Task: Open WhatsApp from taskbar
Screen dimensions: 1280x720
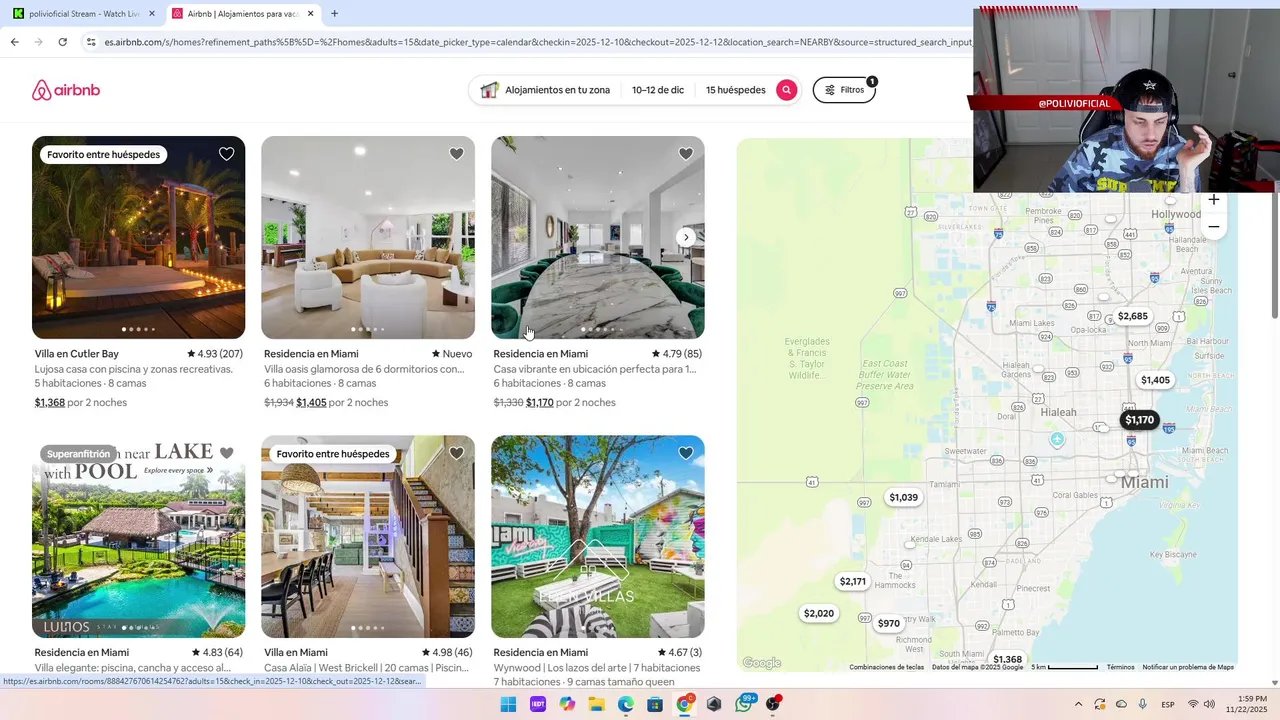Action: [x=744, y=704]
